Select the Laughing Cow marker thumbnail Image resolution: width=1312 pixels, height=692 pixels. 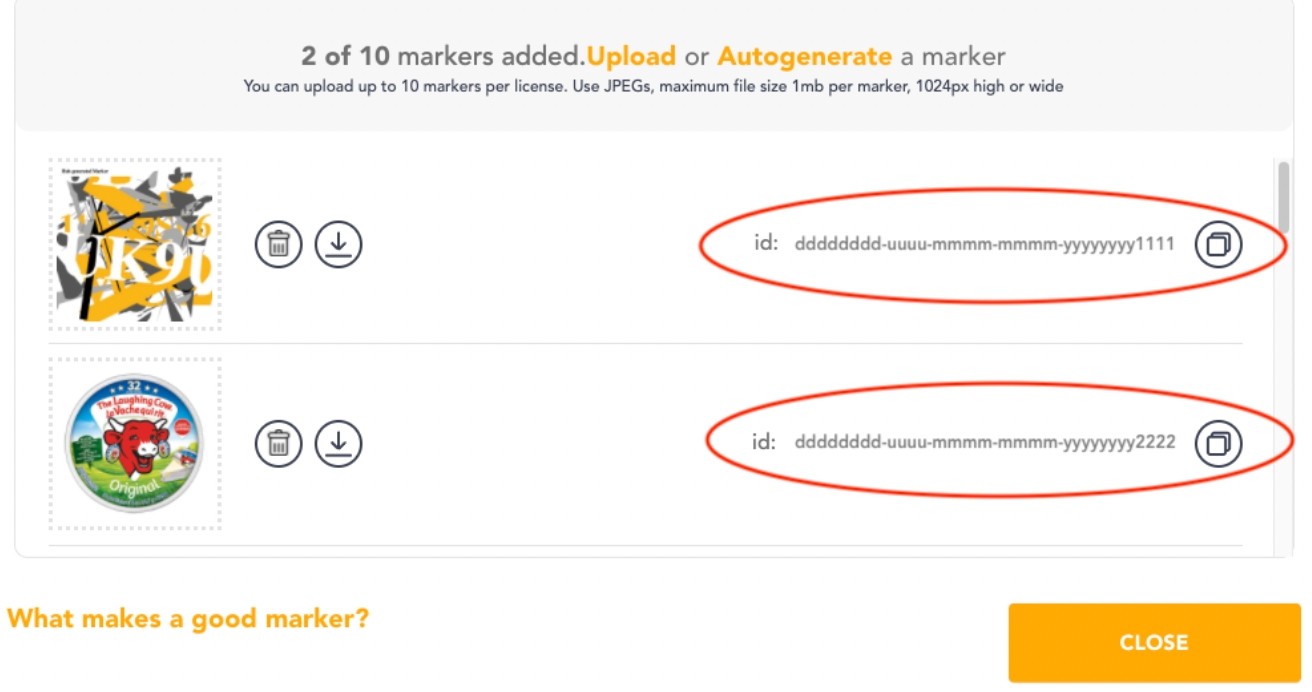coord(135,443)
